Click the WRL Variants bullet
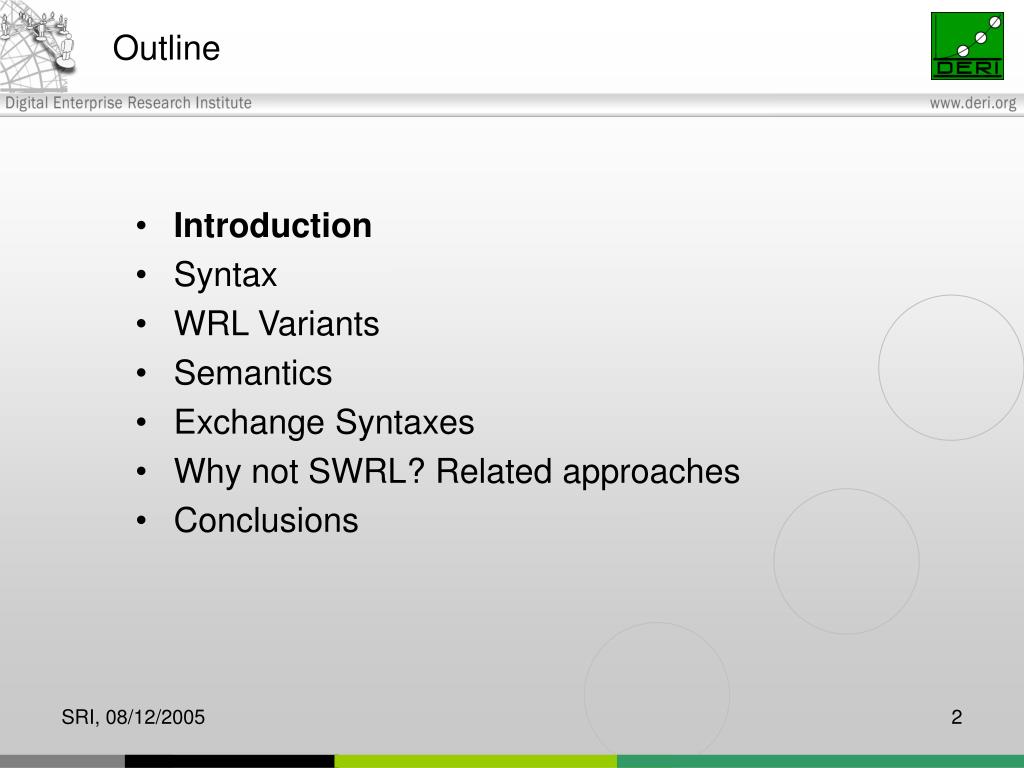The image size is (1024, 768). coord(276,323)
